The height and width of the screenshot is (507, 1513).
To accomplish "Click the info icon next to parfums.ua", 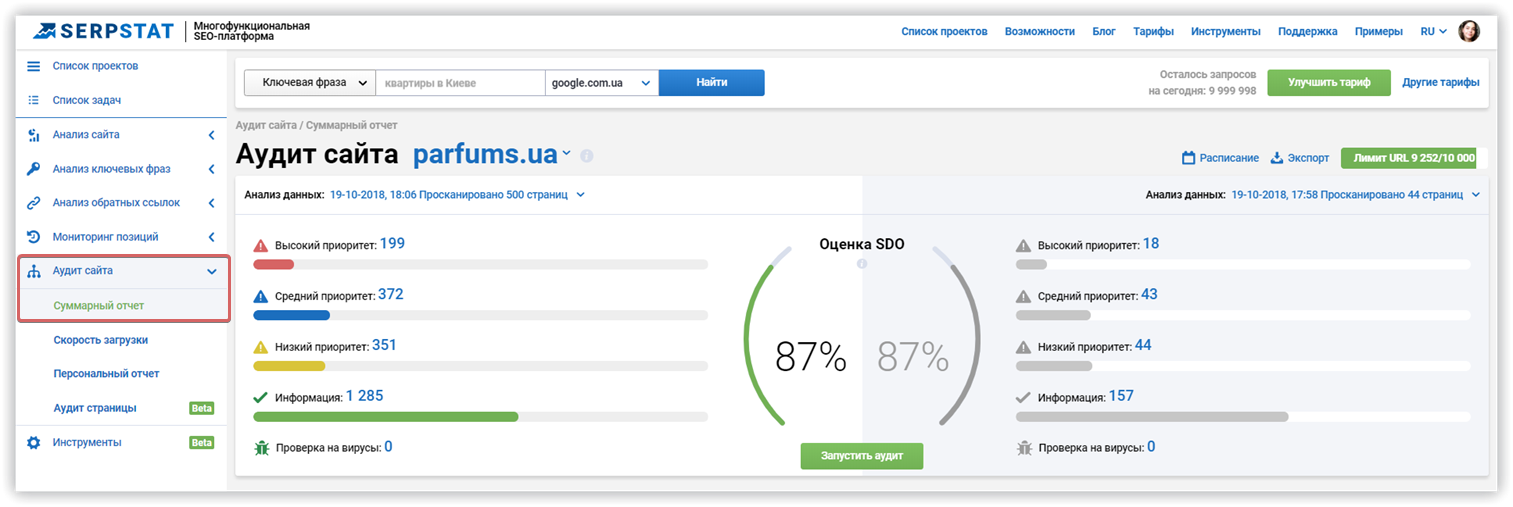I will (587, 156).
